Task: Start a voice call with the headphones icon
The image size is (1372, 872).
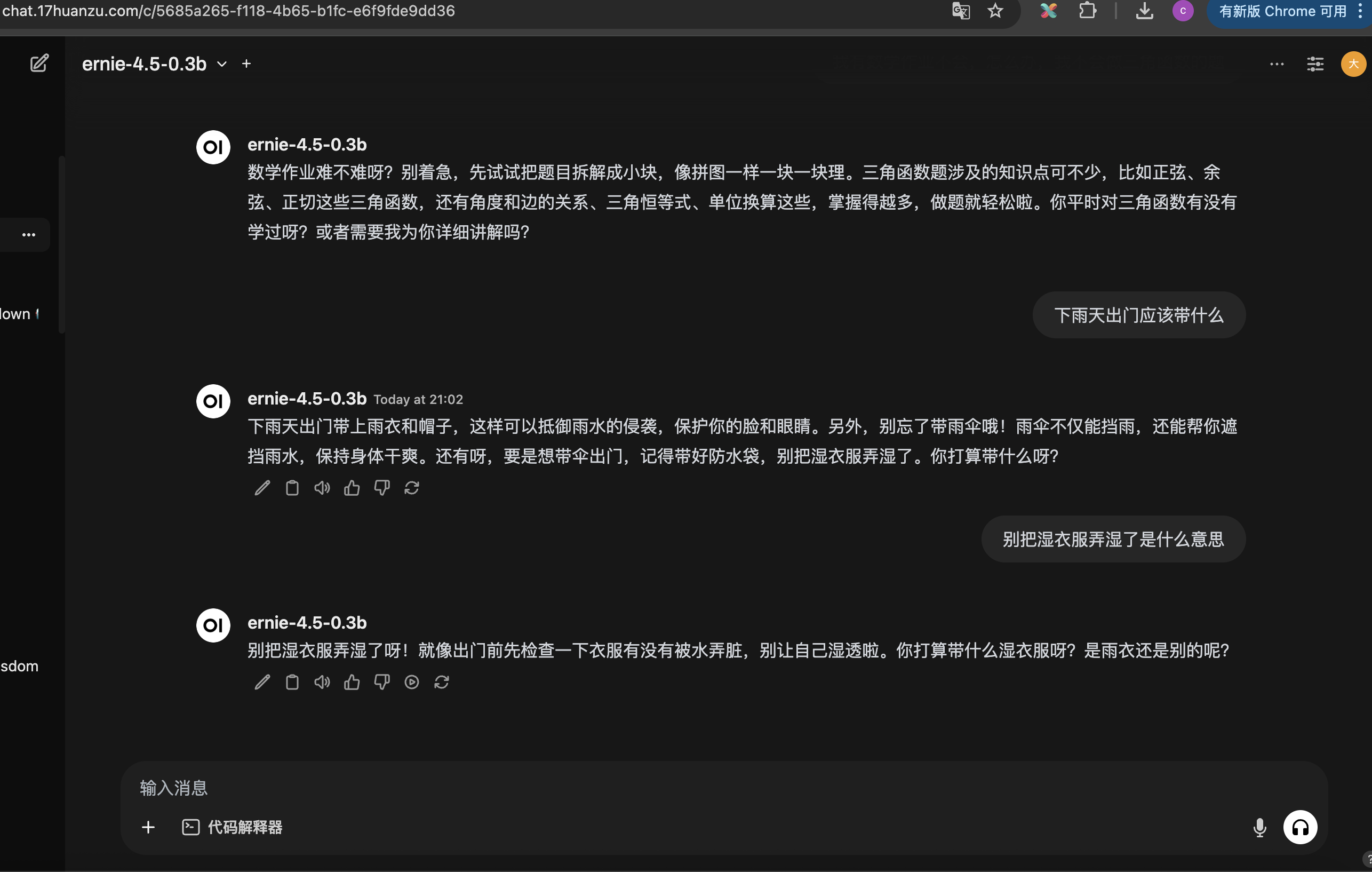Action: coord(1299,827)
